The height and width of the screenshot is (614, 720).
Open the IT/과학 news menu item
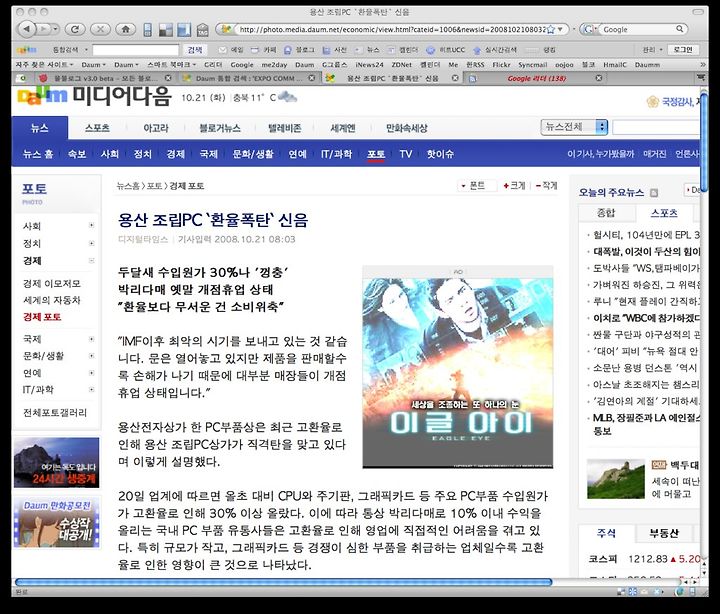coord(336,154)
